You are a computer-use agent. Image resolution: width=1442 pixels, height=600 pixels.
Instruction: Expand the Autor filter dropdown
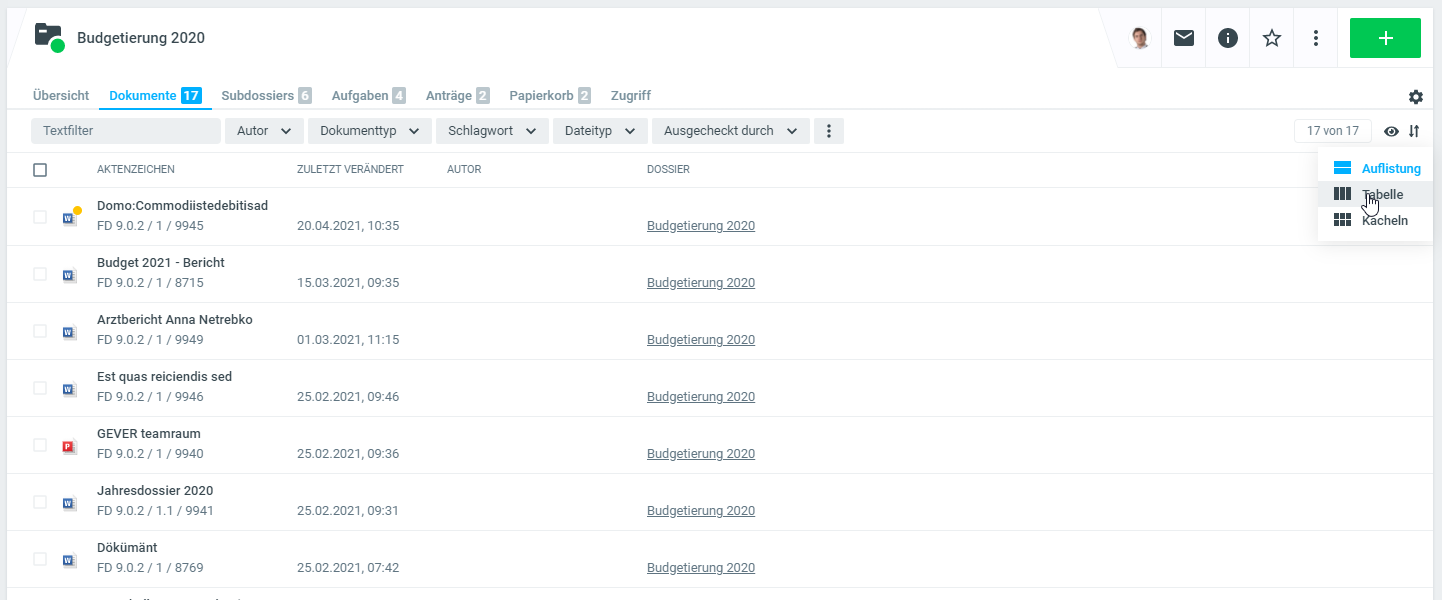(264, 131)
